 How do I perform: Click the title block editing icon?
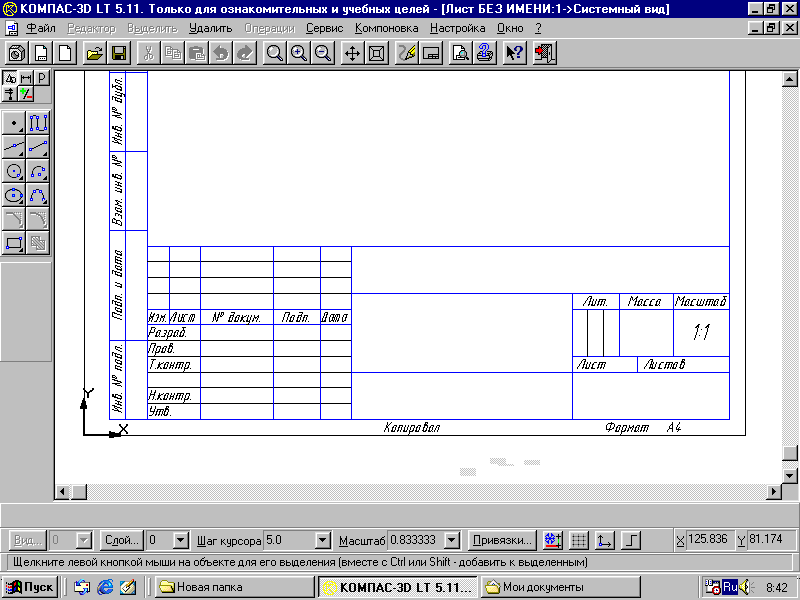431,53
